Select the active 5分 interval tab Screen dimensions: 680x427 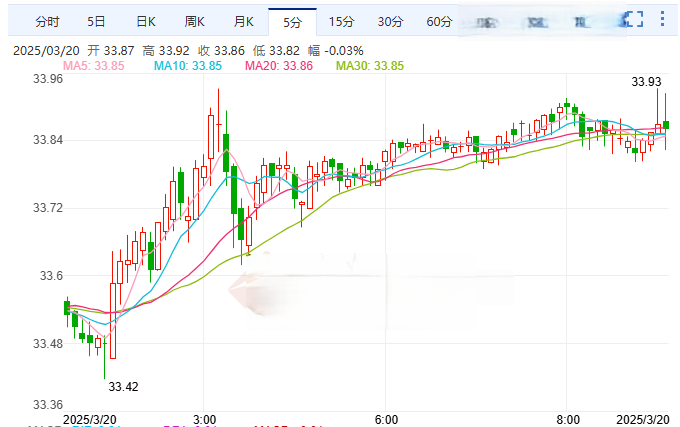[x=292, y=22]
